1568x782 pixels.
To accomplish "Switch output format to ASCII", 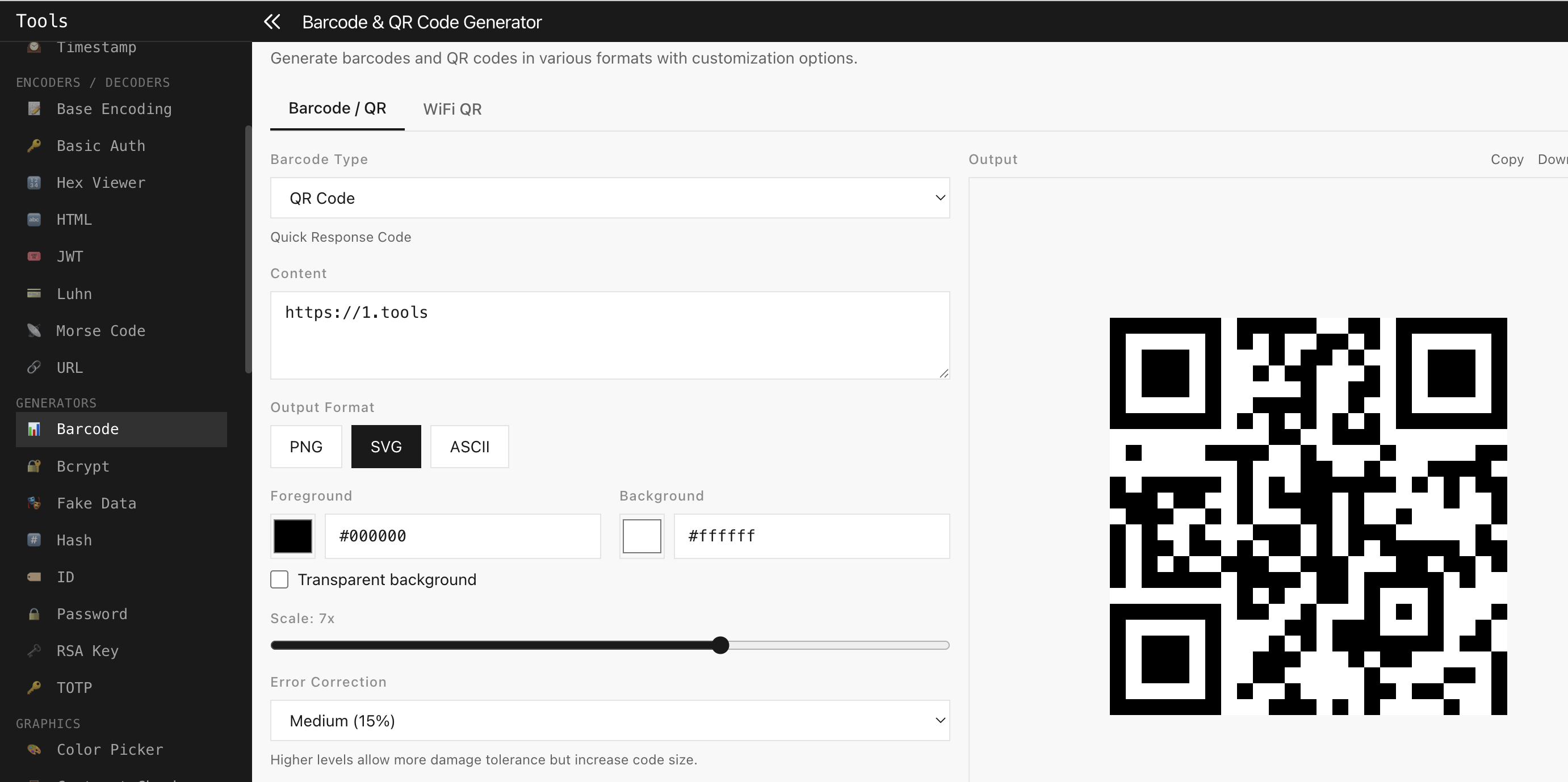I will (469, 447).
